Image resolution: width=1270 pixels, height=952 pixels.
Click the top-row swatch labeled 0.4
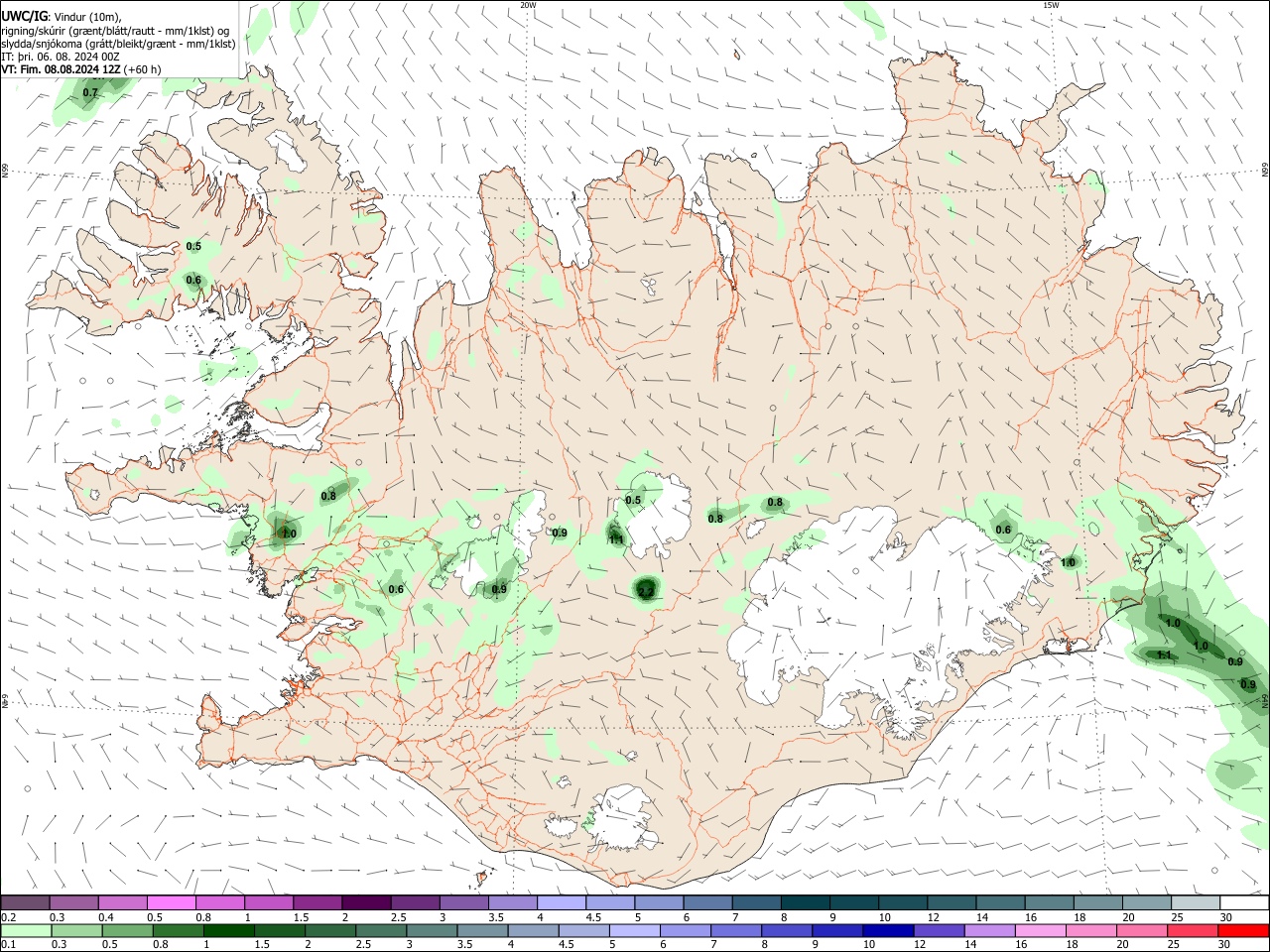tap(123, 903)
